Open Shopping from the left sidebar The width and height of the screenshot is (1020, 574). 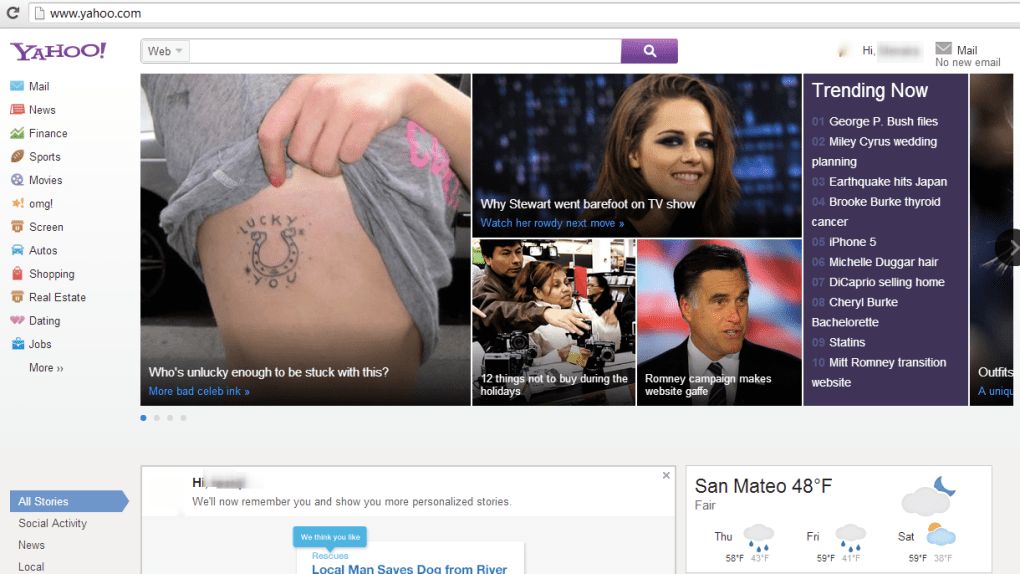pyautogui.click(x=51, y=274)
